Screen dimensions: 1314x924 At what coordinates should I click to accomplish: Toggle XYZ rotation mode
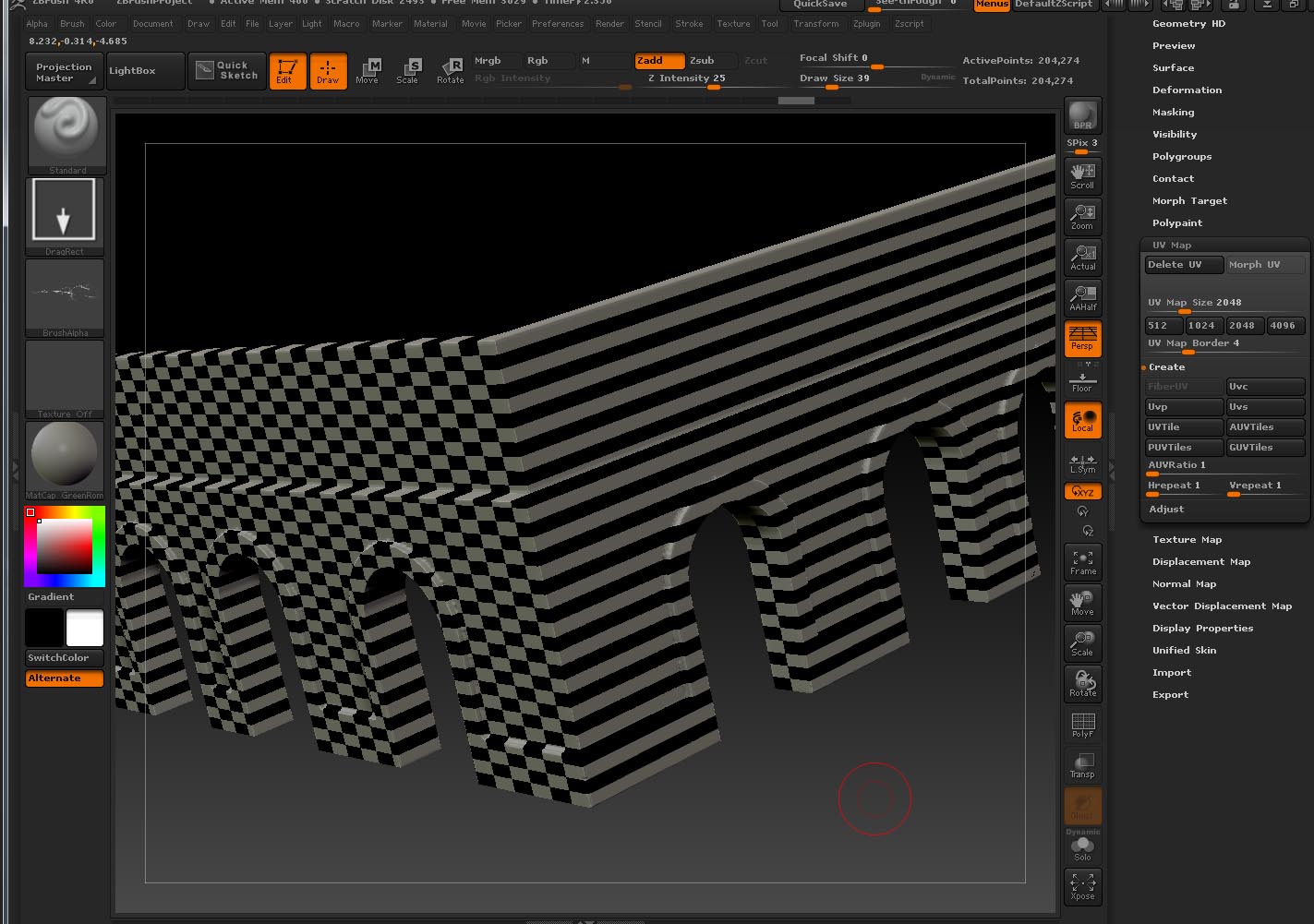(x=1082, y=492)
